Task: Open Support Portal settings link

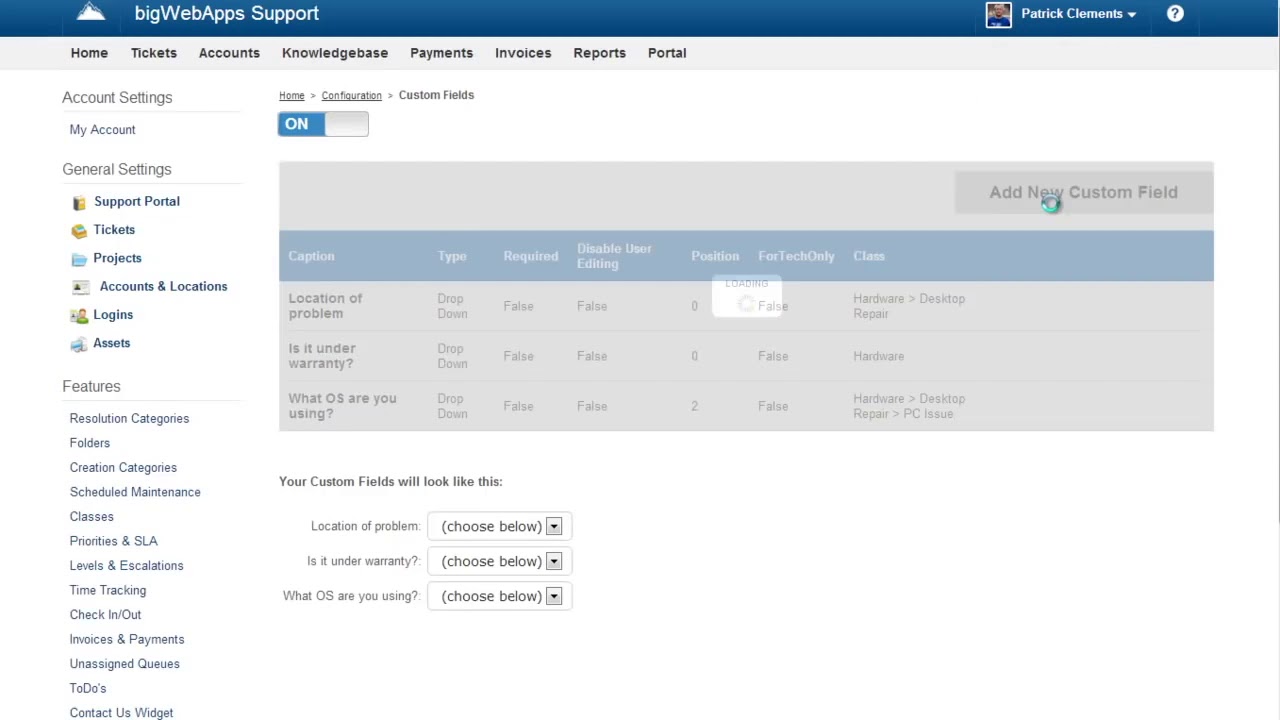Action: pyautogui.click(x=137, y=202)
